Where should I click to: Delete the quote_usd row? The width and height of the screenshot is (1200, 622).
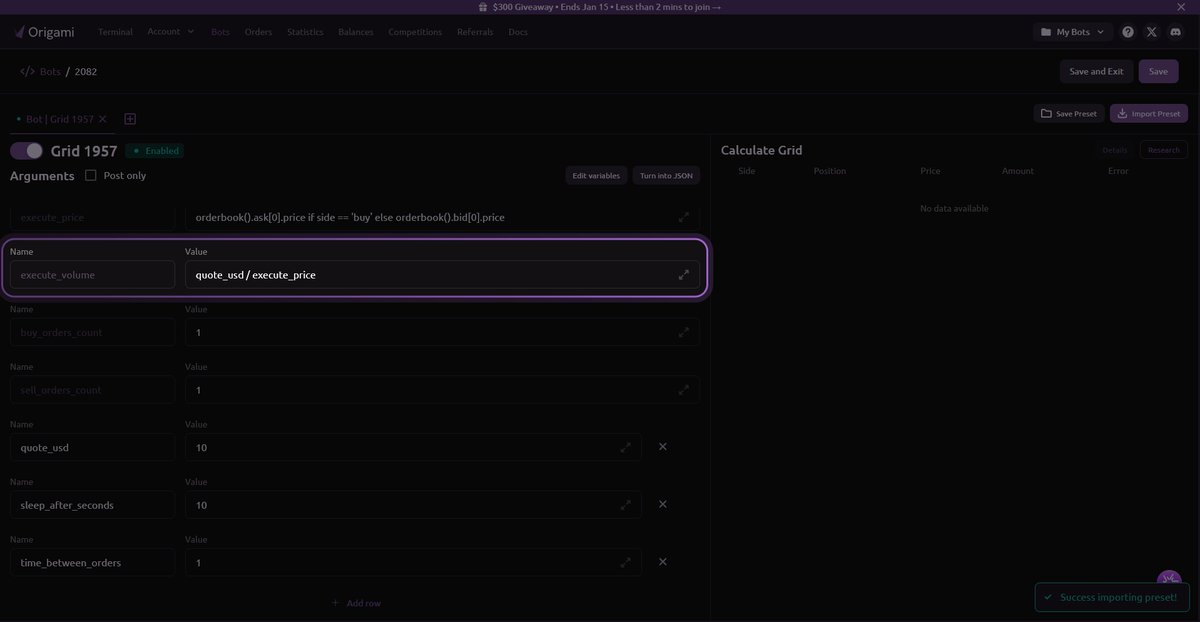click(x=662, y=447)
